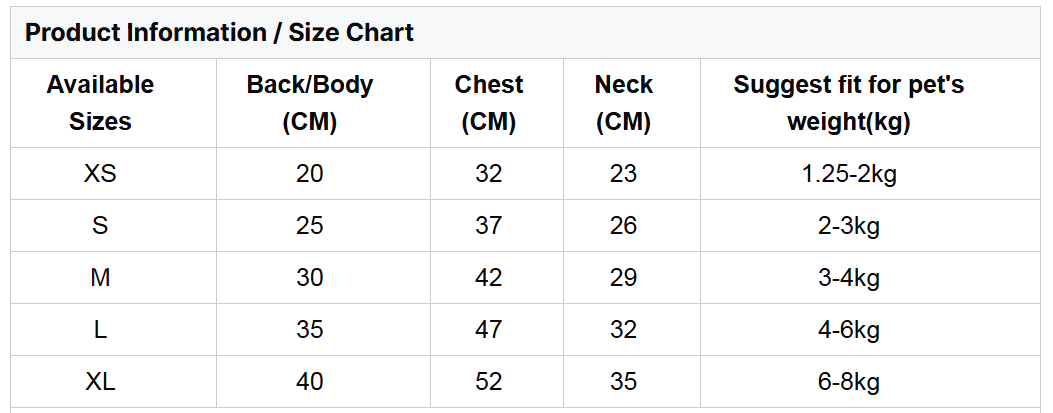1053x413 pixels.
Task: Select chest measurement 42
Action: click(489, 278)
